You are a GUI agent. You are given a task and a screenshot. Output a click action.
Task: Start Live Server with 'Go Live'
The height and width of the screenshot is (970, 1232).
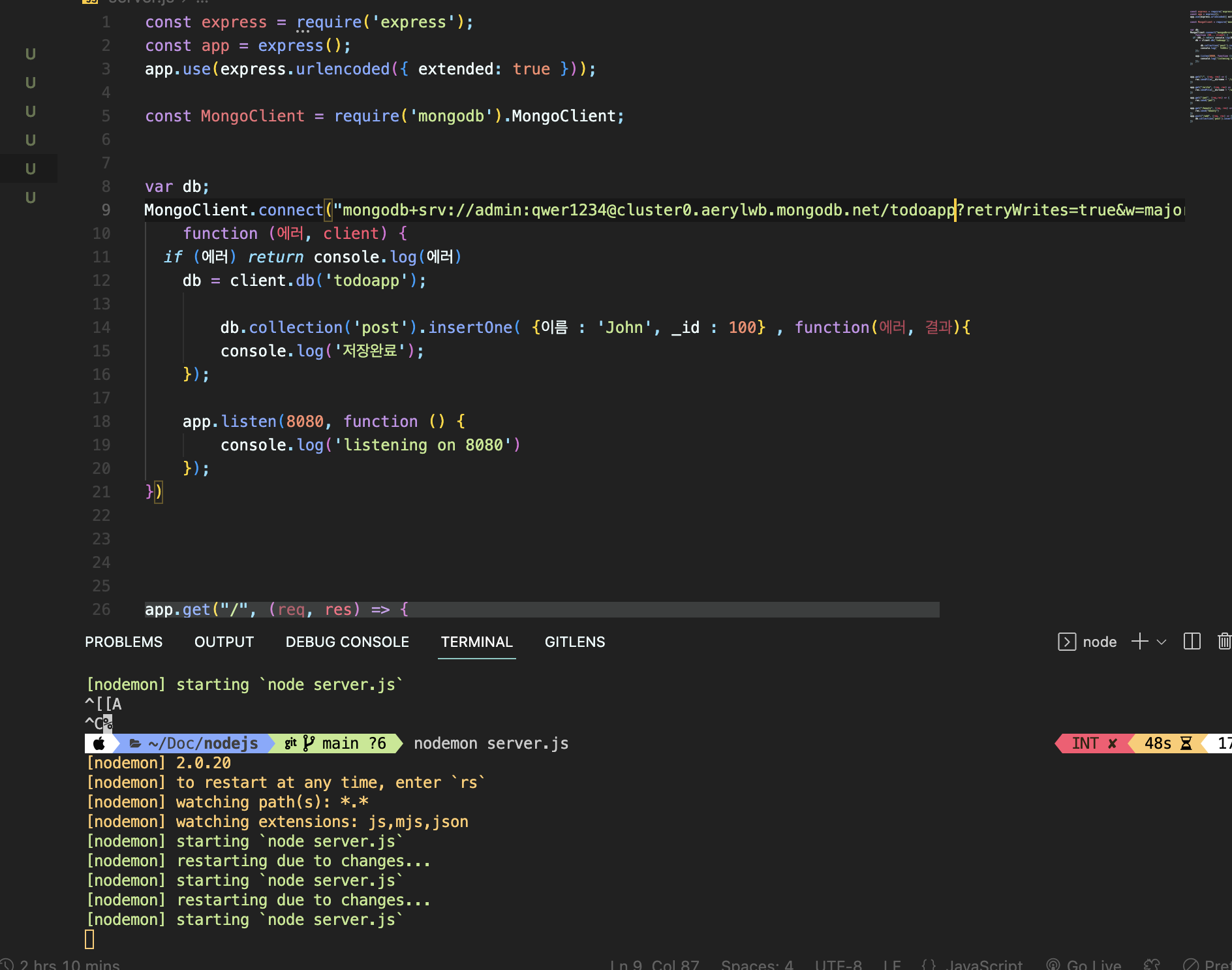pyautogui.click(x=1094, y=964)
